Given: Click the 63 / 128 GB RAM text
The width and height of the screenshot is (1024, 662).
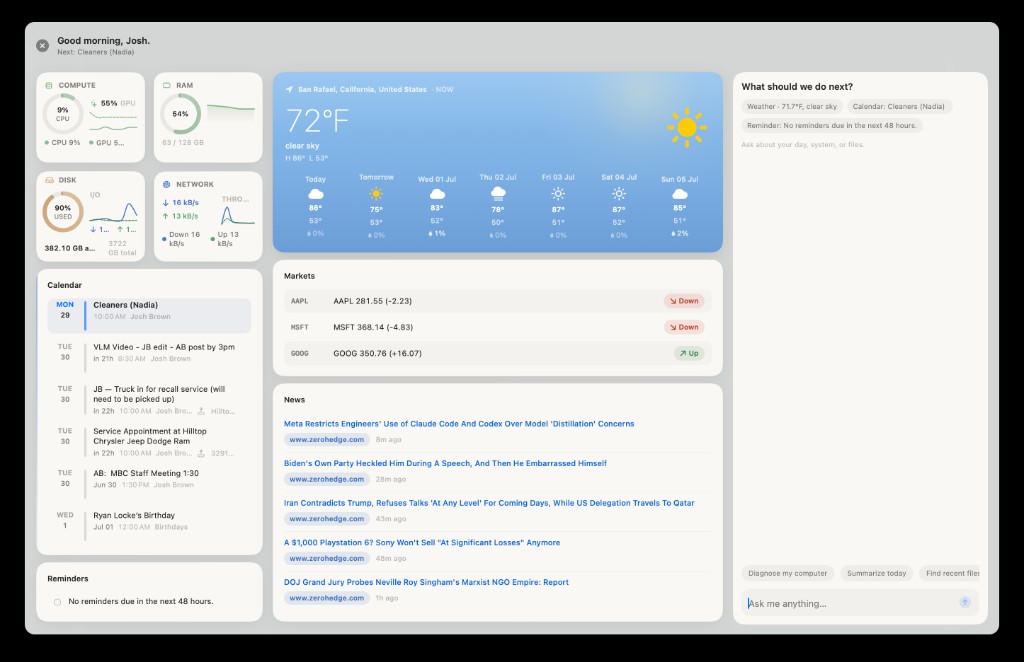Looking at the screenshot, I should coord(183,142).
